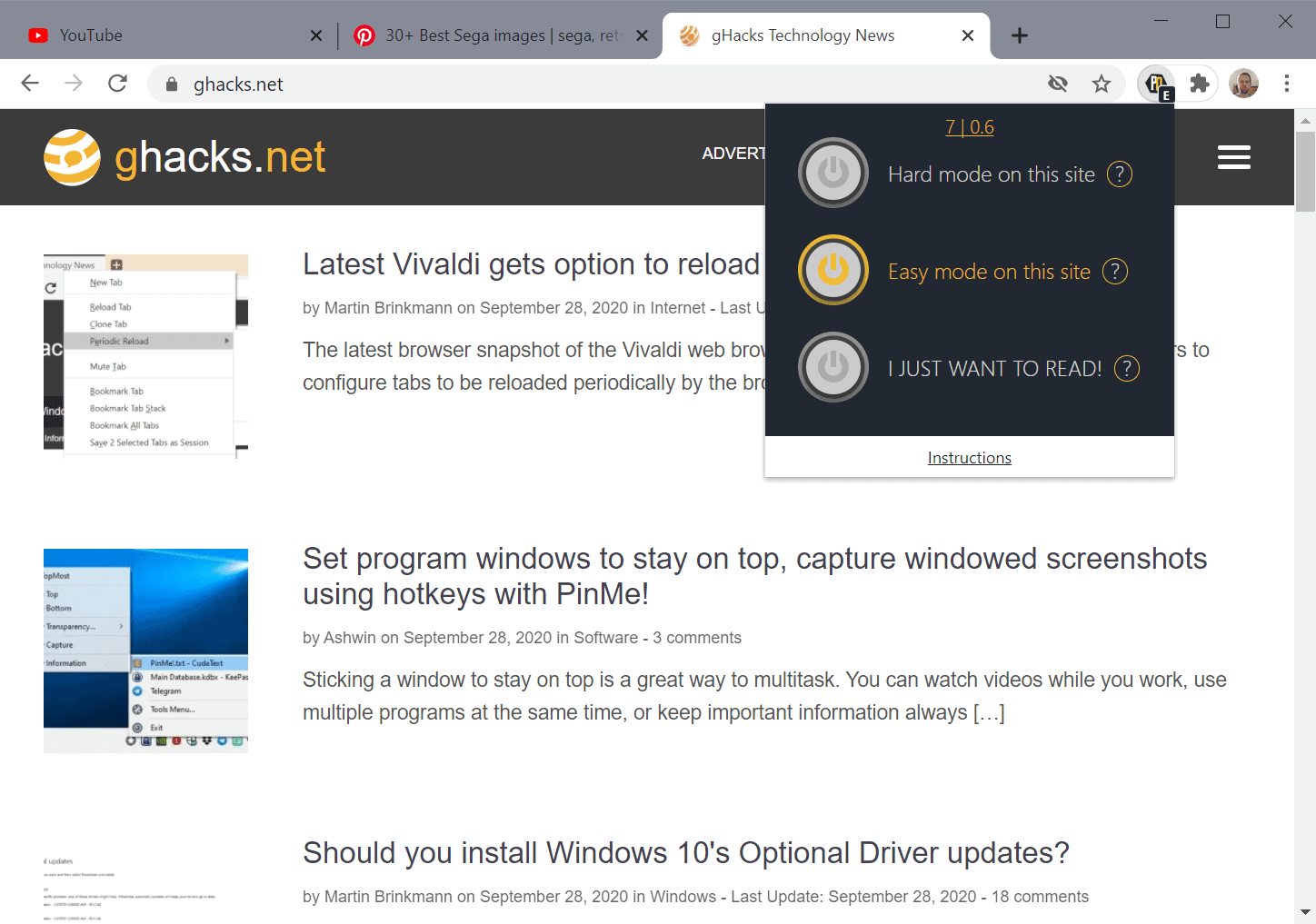
Task: Click the site lock icon
Action: pos(172,84)
